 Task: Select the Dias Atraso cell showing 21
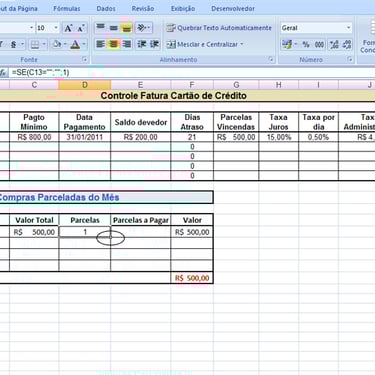tap(192, 137)
